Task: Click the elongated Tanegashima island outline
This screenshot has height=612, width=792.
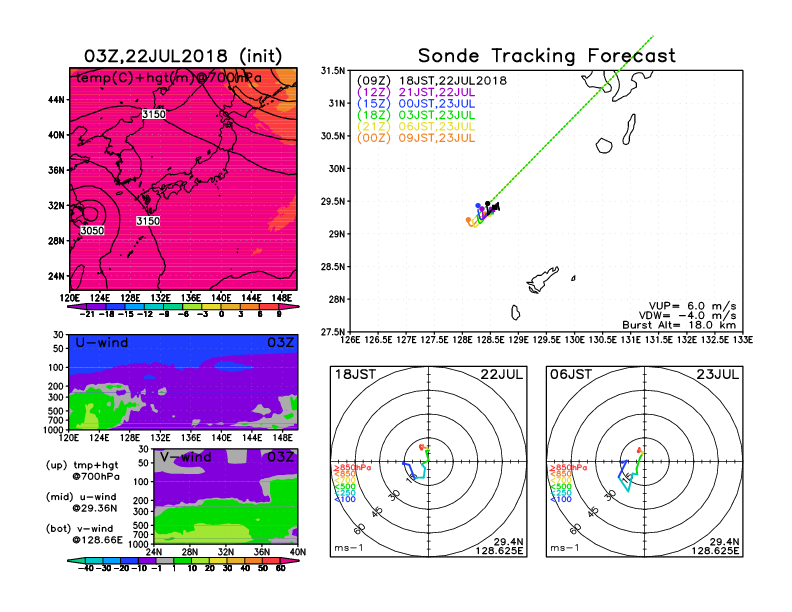Action: (x=629, y=129)
